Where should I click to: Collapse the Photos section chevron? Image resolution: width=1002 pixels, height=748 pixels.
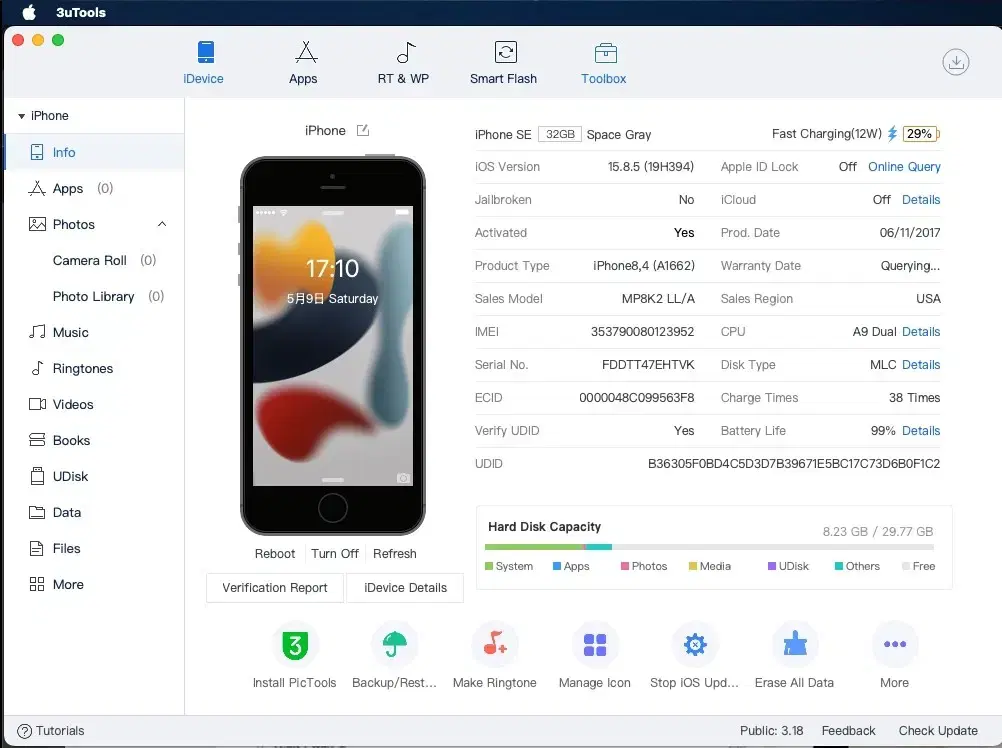pyautogui.click(x=162, y=224)
